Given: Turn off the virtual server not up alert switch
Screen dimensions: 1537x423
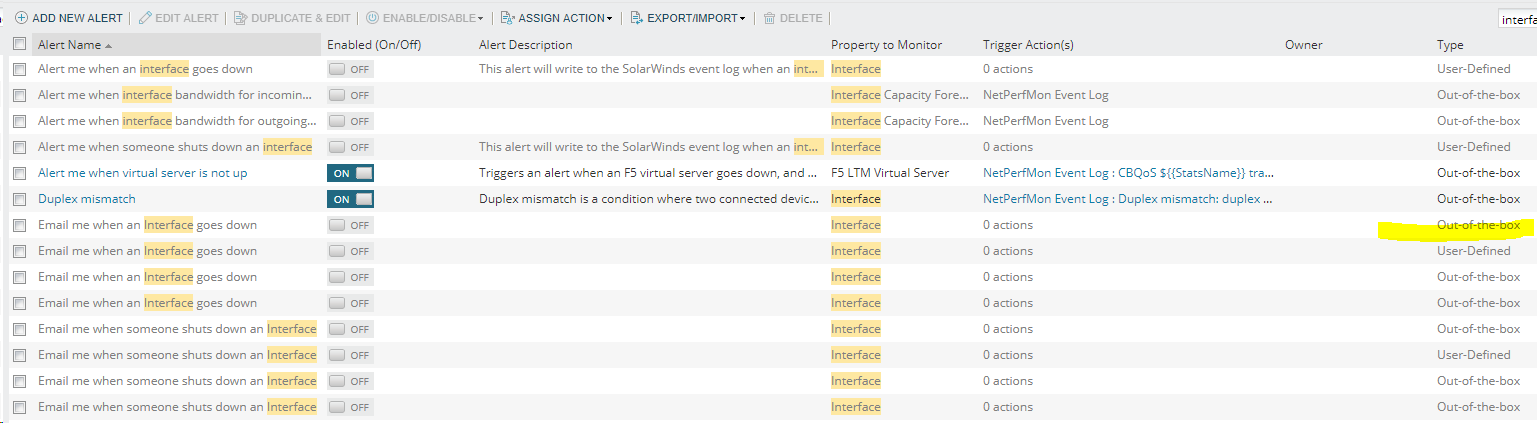Looking at the screenshot, I should (350, 173).
